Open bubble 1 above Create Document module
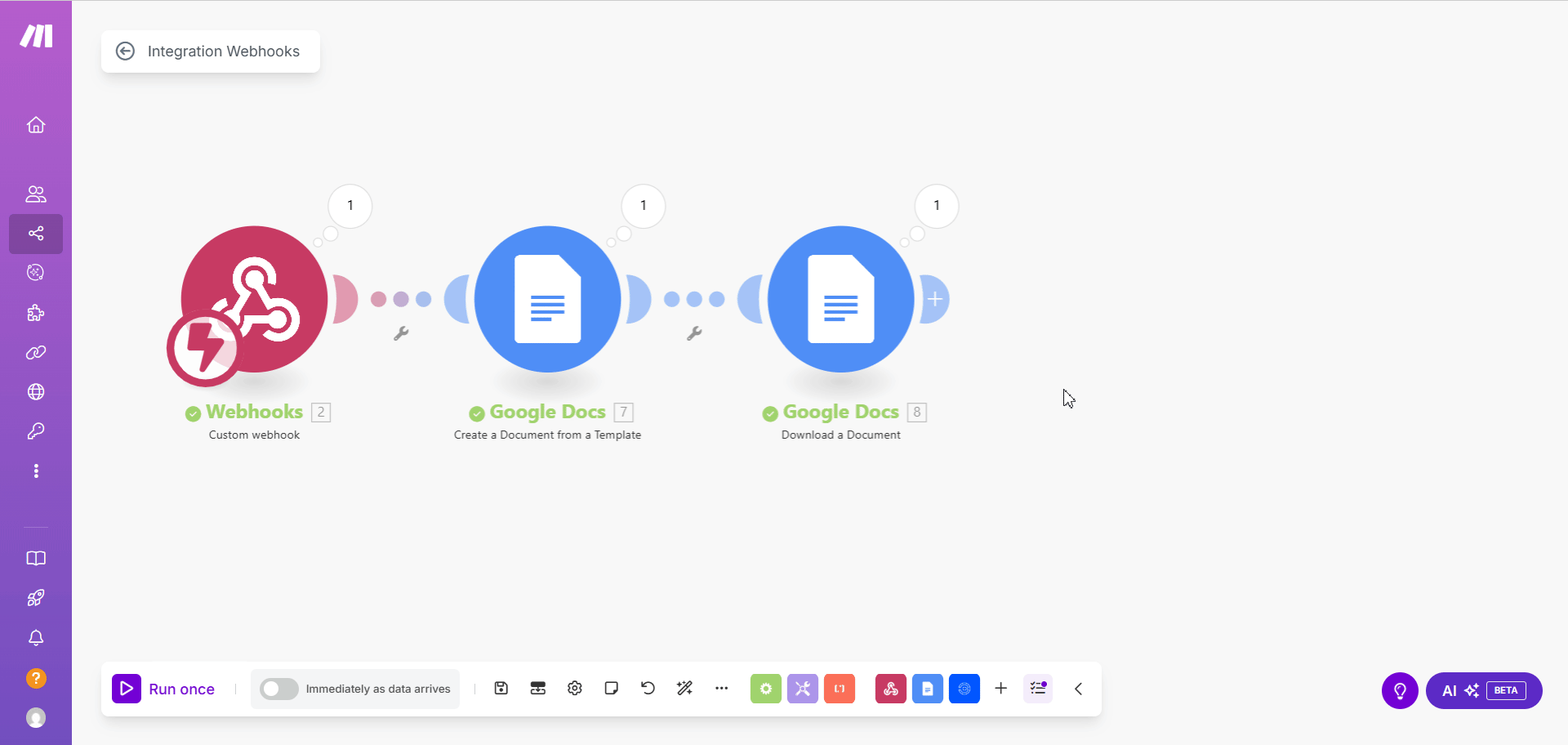The width and height of the screenshot is (1568, 745). 644,206
